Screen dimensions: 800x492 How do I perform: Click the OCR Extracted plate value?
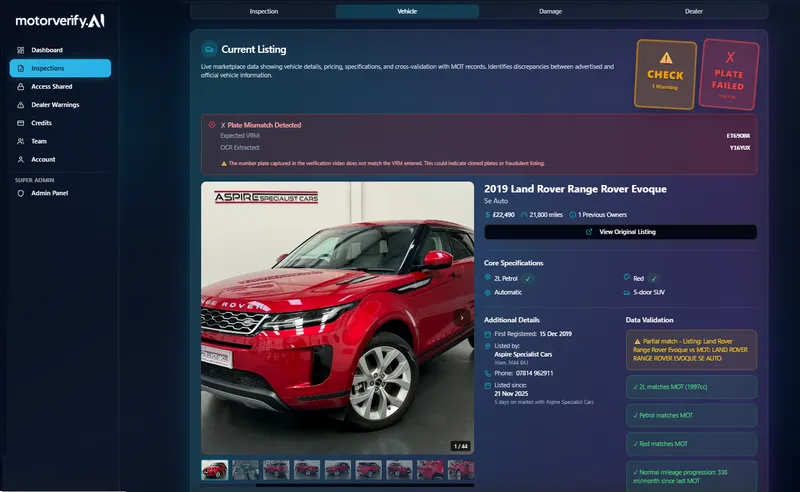[x=740, y=147]
